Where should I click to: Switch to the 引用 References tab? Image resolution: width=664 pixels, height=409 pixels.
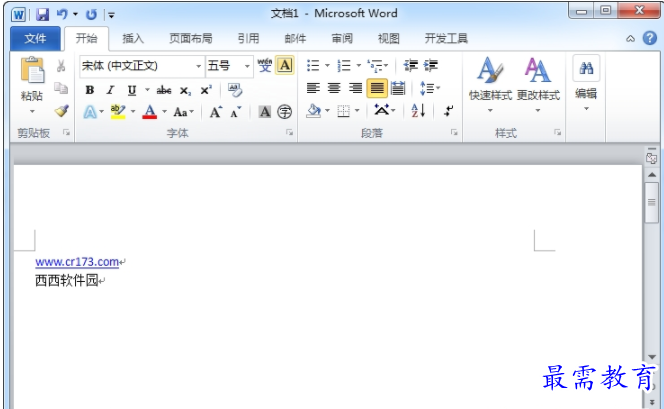[x=248, y=39]
